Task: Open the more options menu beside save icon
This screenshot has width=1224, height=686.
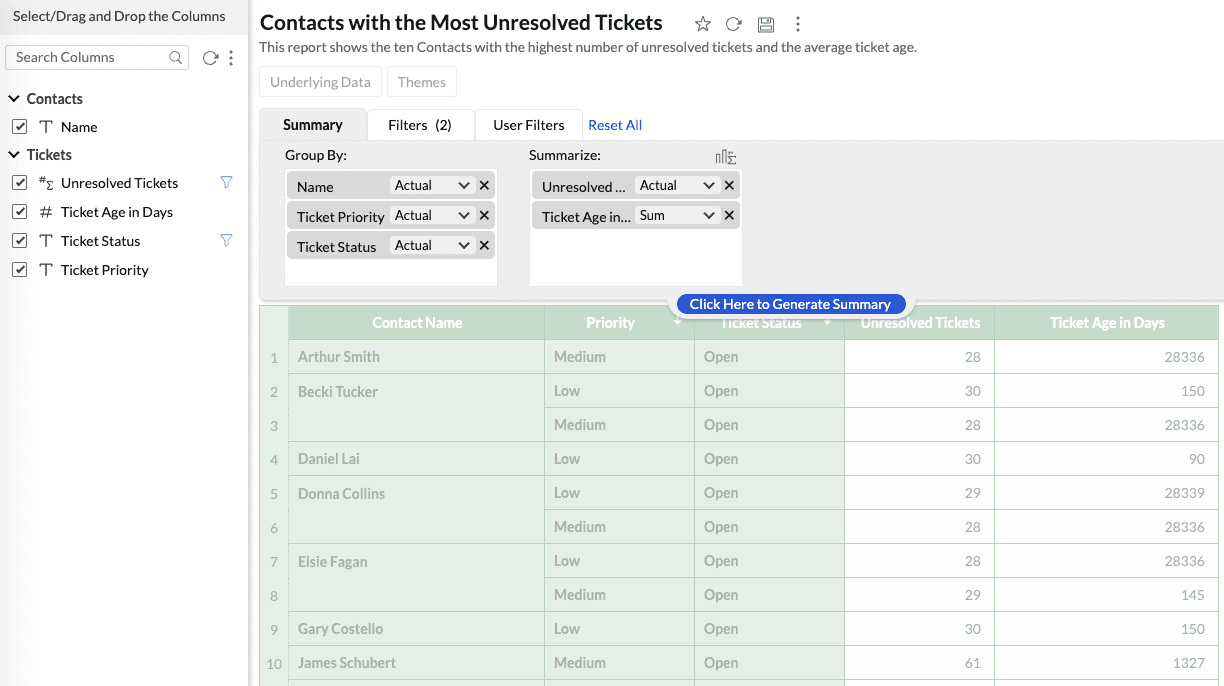Action: (797, 24)
